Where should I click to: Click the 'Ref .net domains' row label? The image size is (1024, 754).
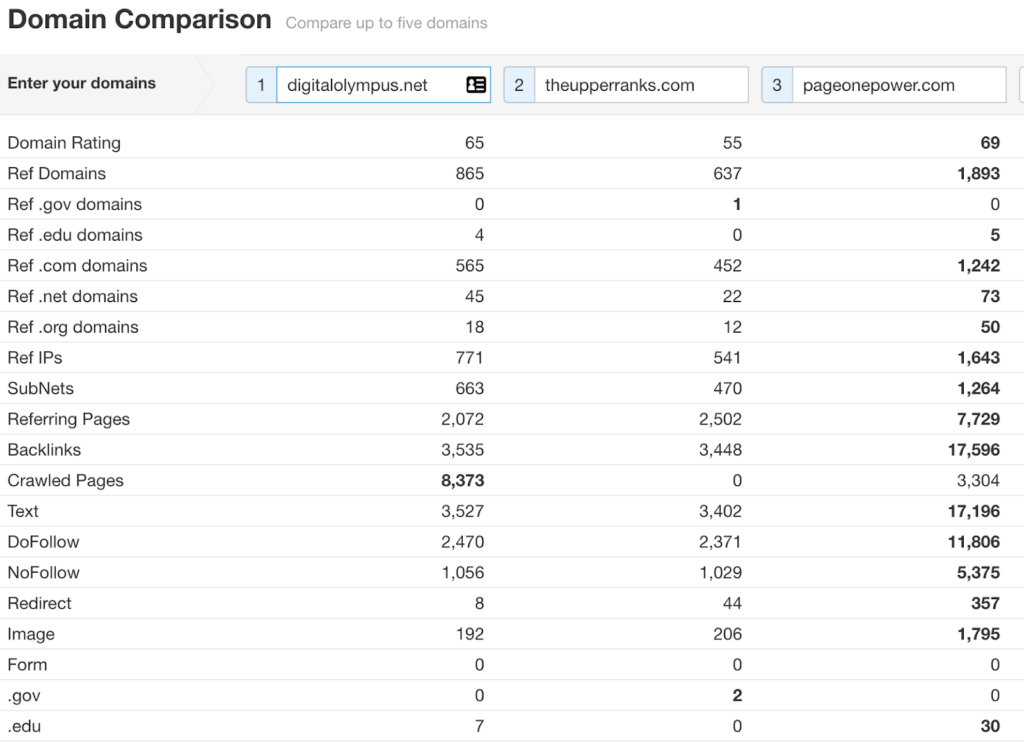72,296
